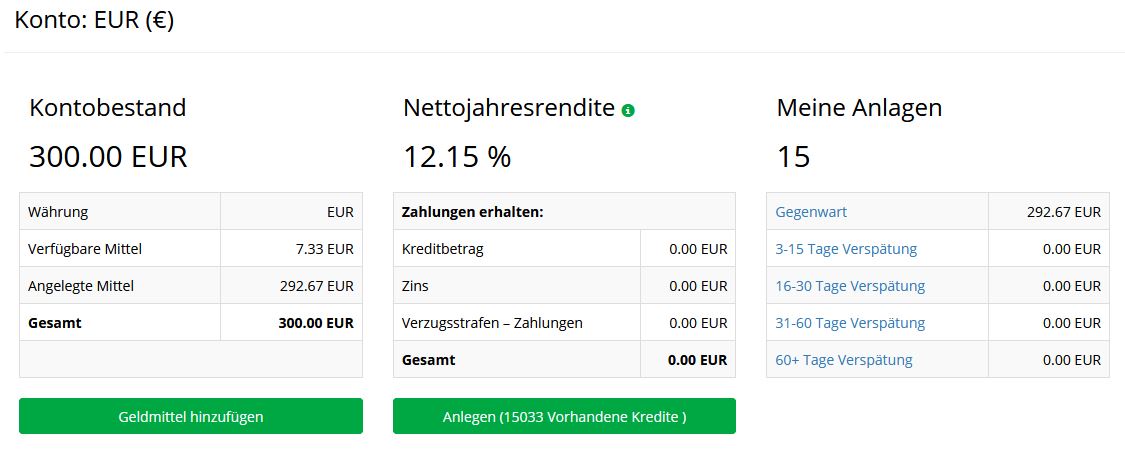Open the 3-15 Tage Verspätung link
Viewport: 1125px width, 452px height.
point(846,249)
